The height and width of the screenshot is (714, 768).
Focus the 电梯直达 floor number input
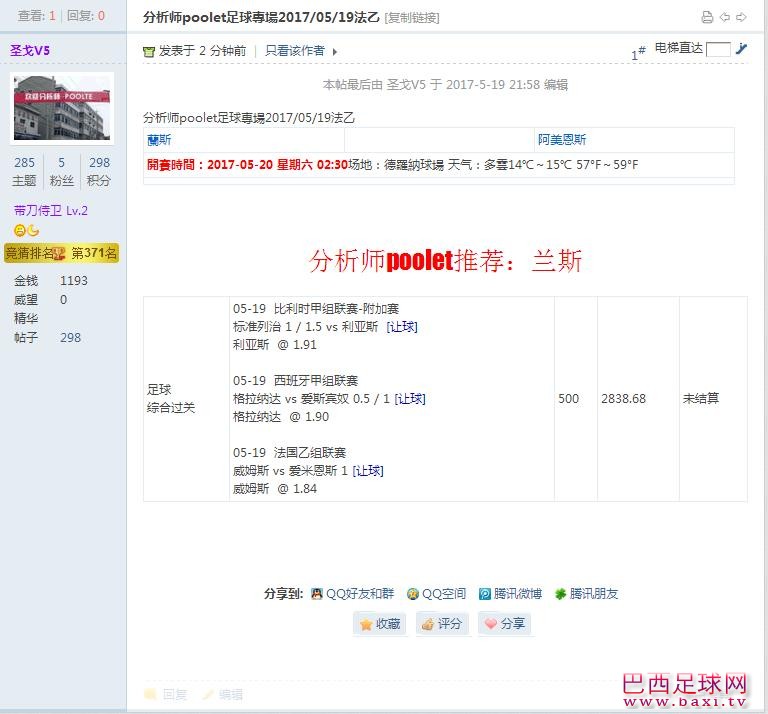tap(718, 49)
